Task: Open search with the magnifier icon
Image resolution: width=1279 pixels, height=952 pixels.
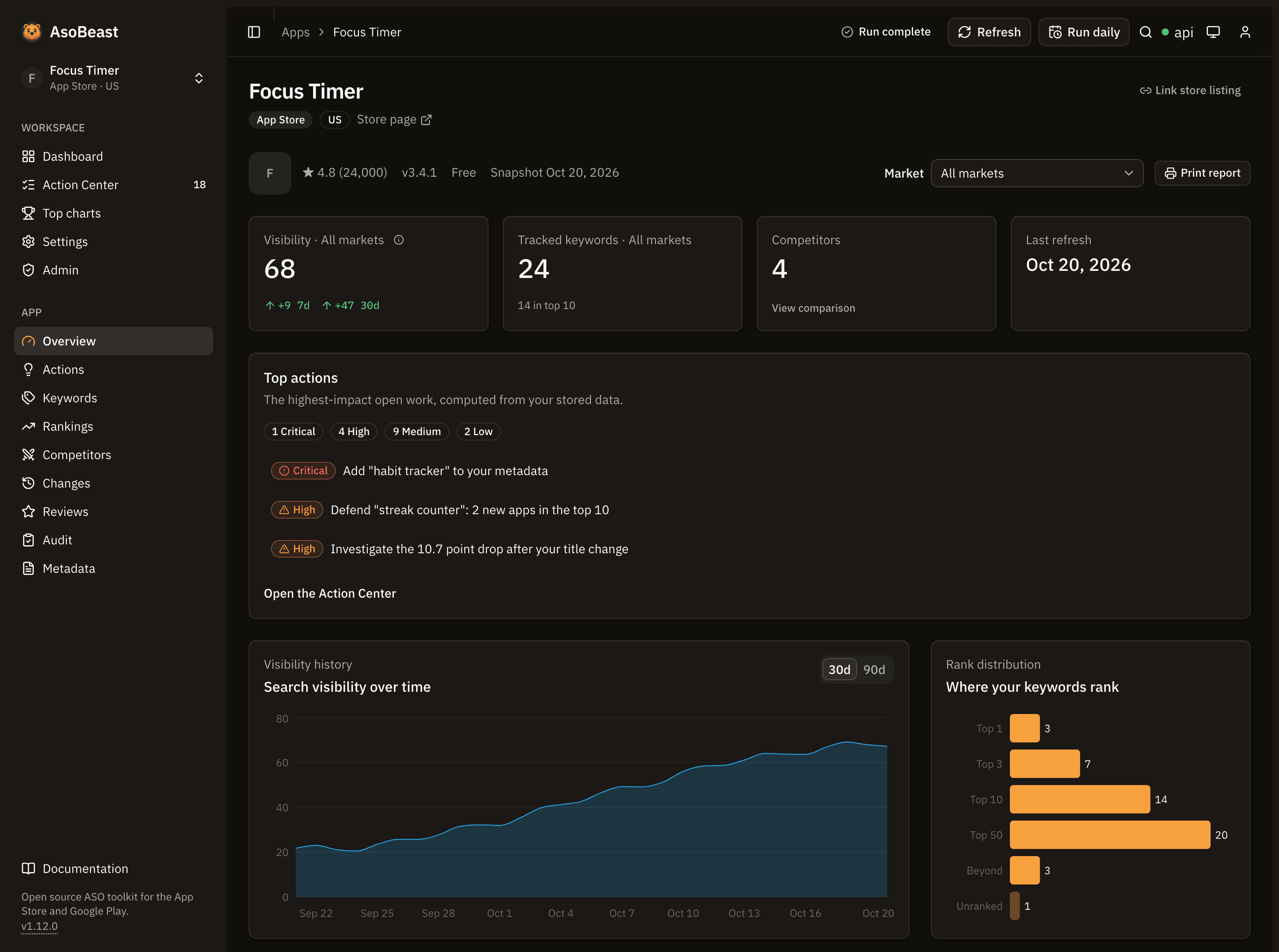Action: [x=1145, y=32]
